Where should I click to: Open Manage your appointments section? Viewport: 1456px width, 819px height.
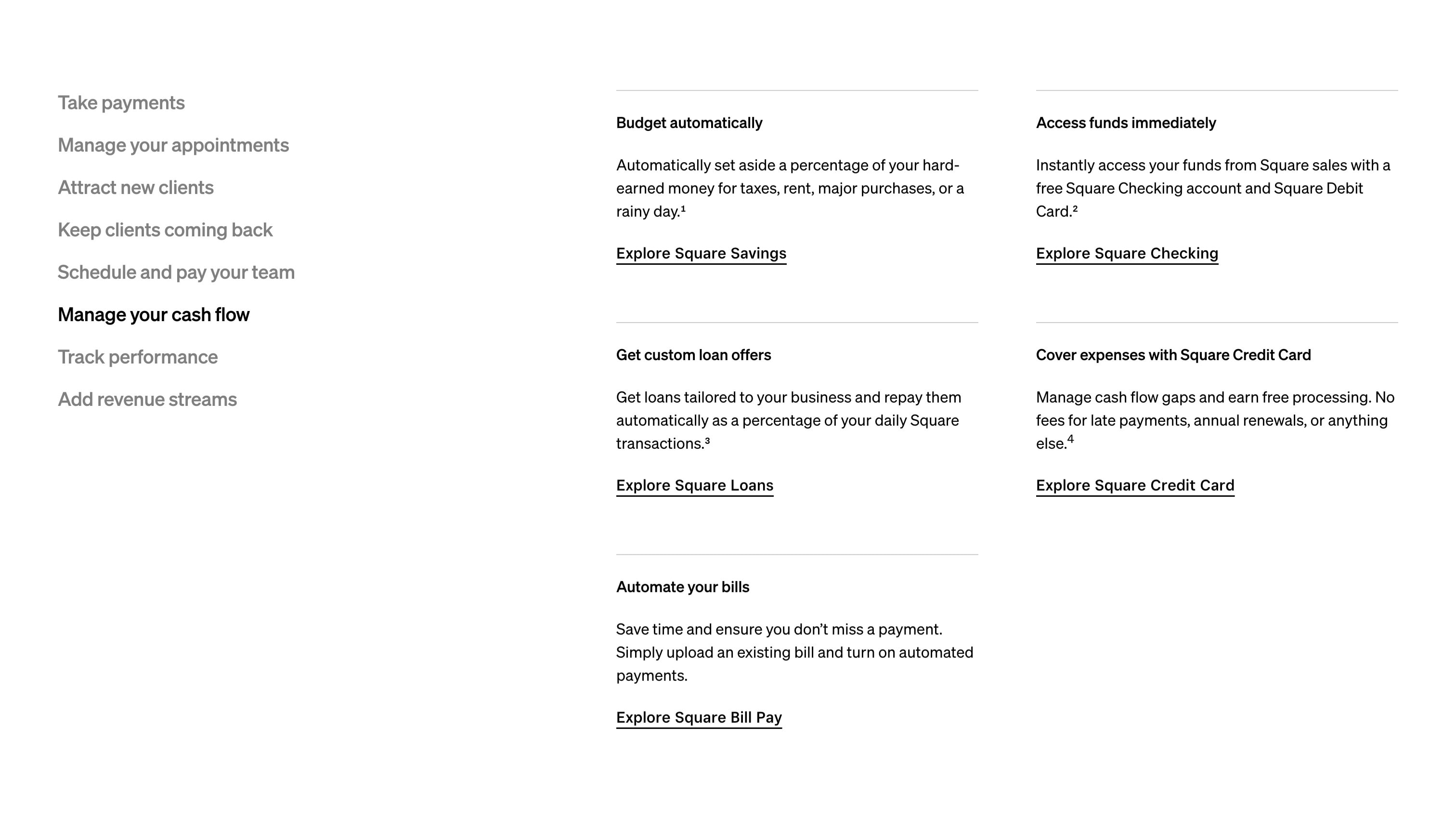pos(173,145)
